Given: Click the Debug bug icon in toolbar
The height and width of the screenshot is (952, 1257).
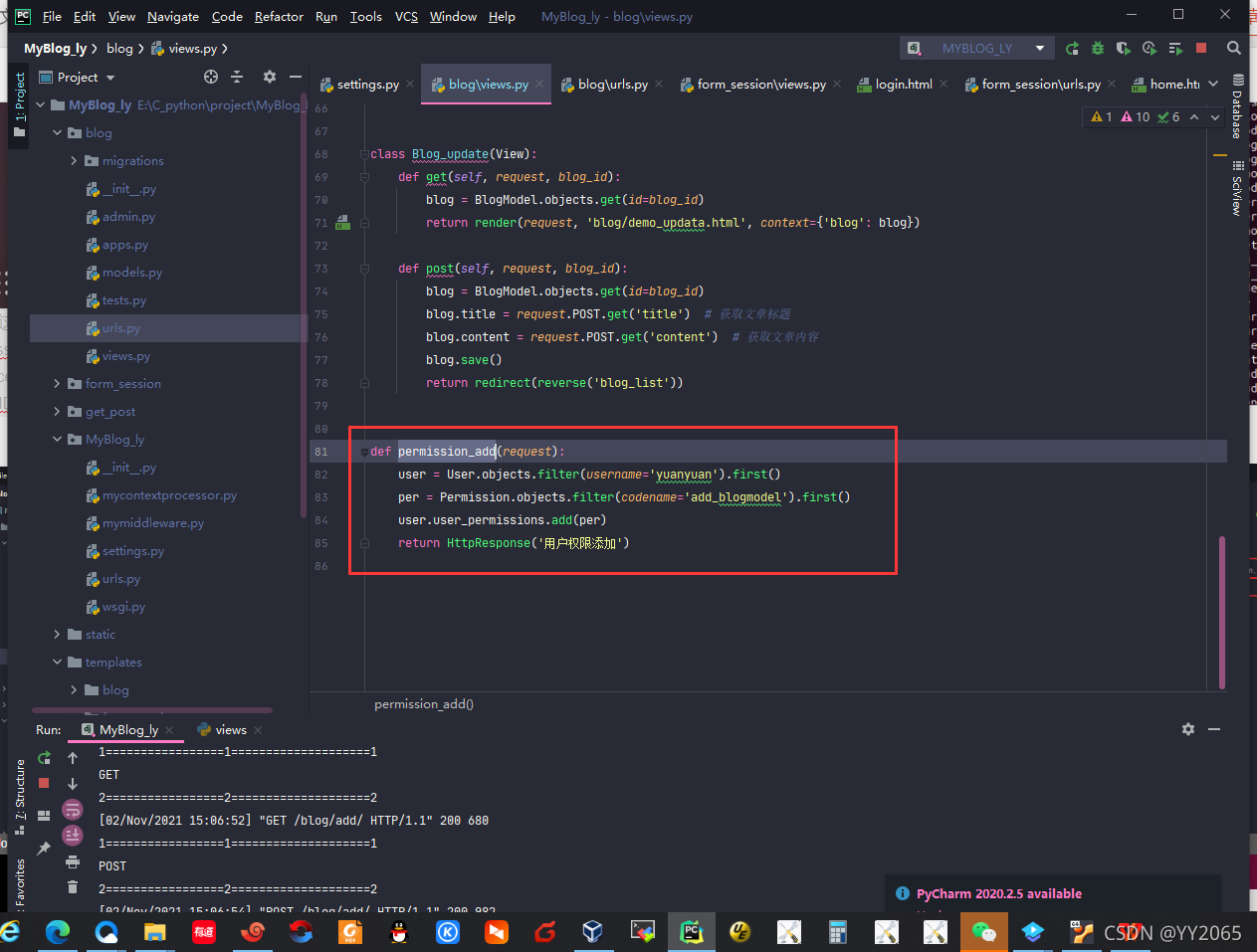Looking at the screenshot, I should tap(1098, 48).
